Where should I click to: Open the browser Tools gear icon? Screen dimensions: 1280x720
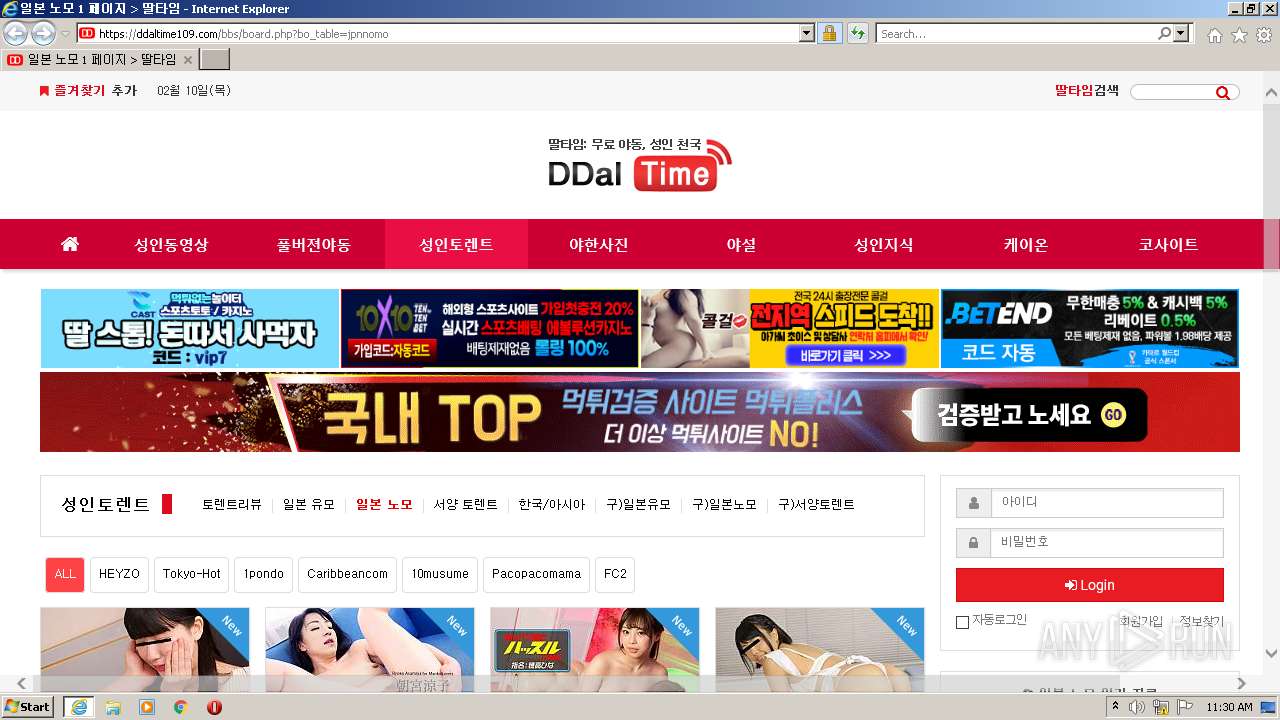[x=1264, y=35]
